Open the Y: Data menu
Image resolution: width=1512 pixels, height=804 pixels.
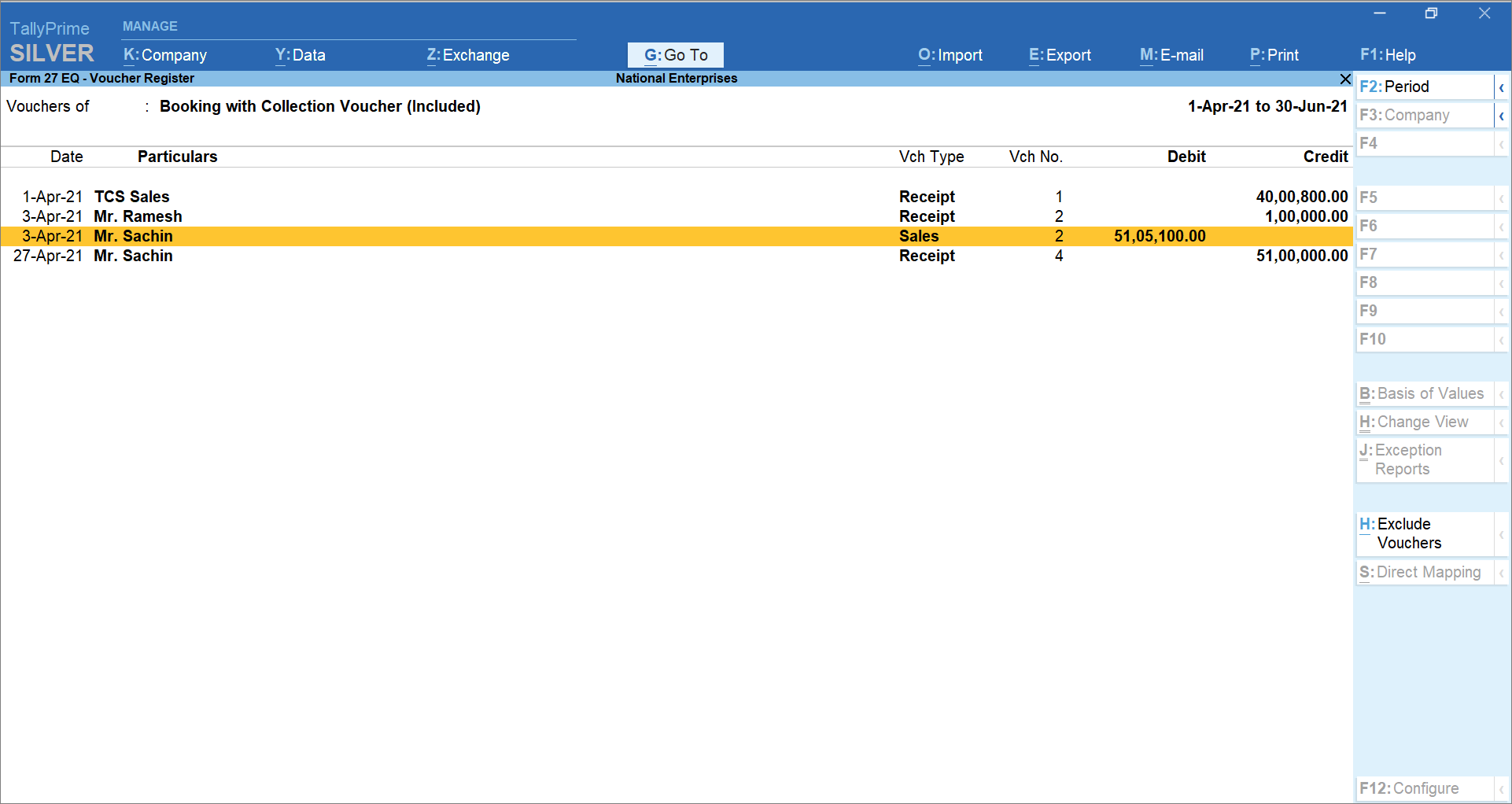click(x=301, y=55)
